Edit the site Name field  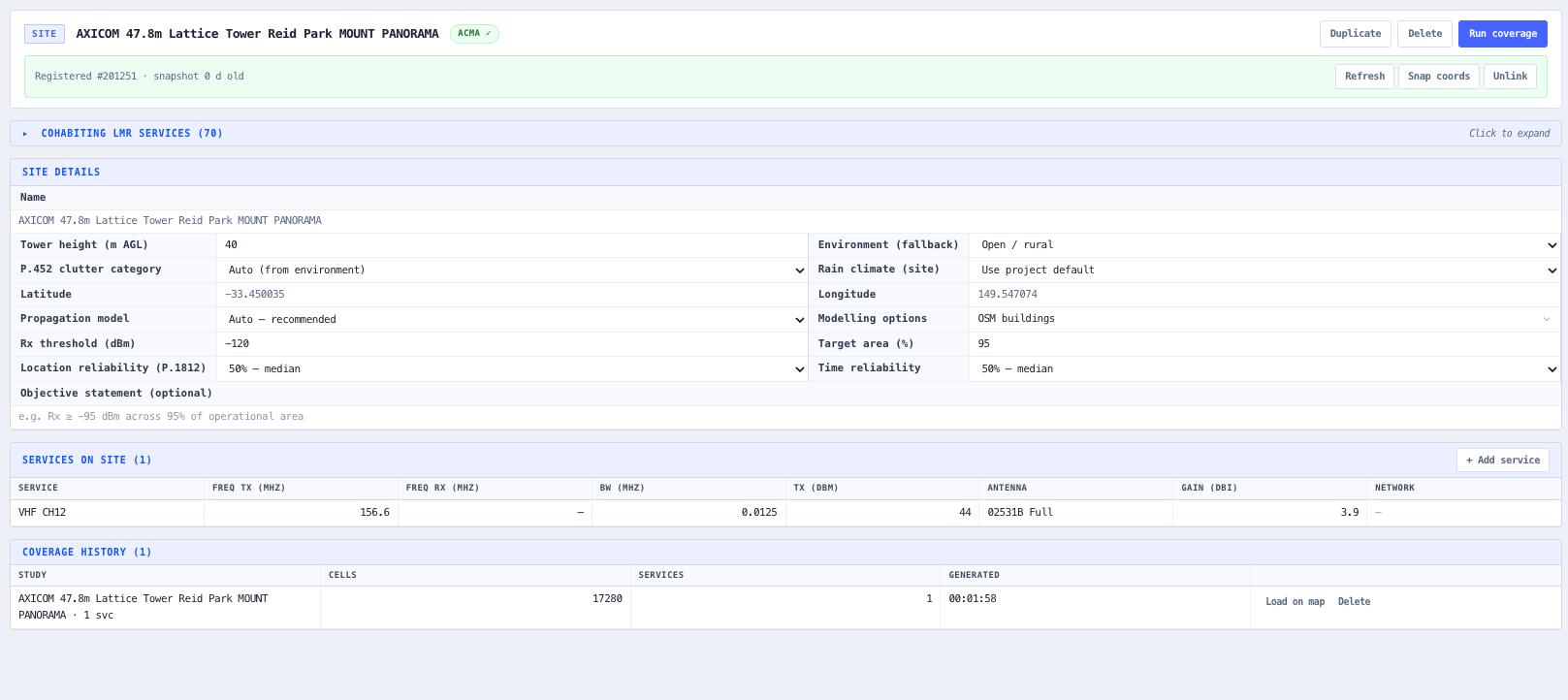(x=785, y=221)
